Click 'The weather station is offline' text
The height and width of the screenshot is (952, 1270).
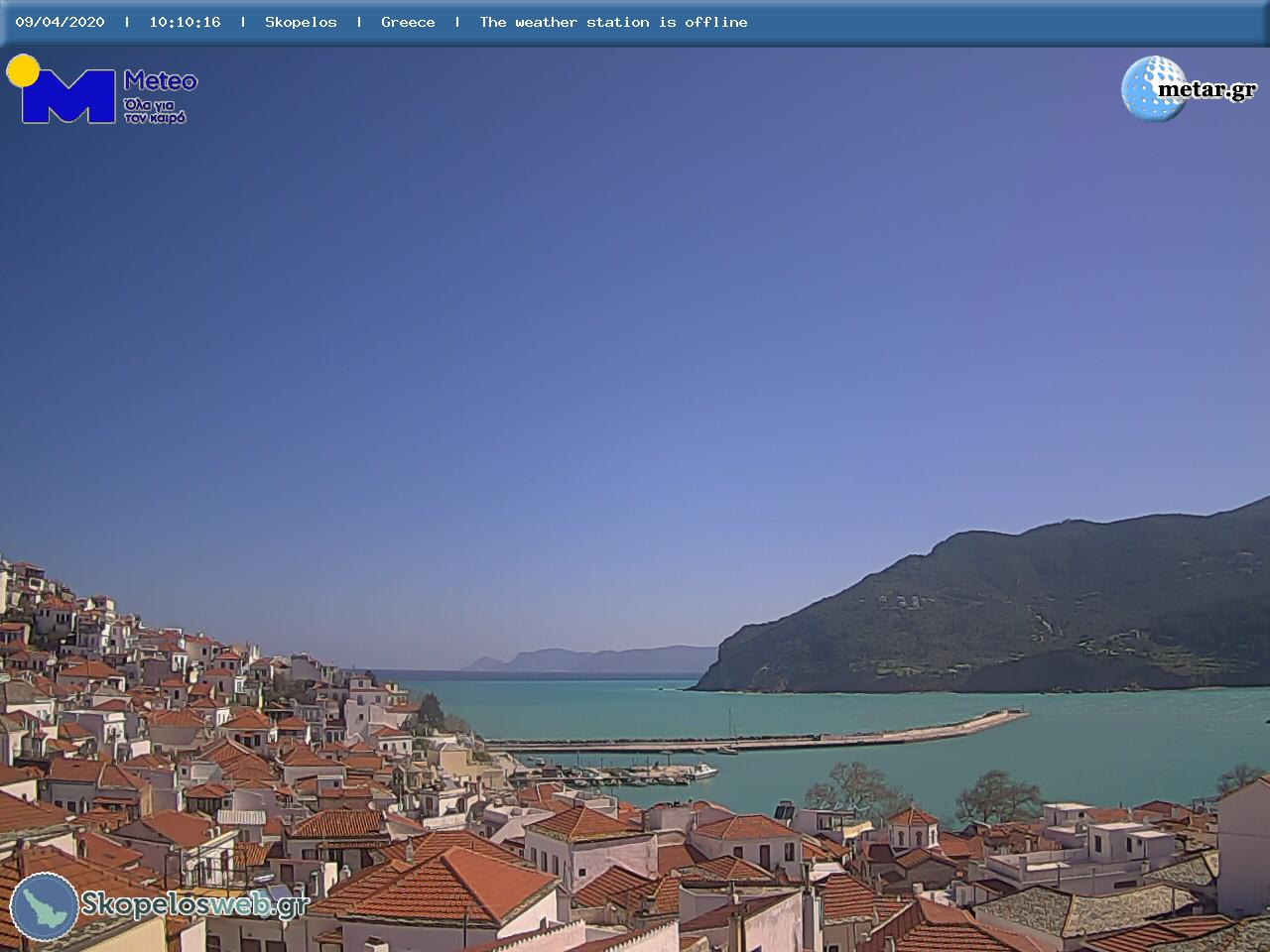(613, 22)
